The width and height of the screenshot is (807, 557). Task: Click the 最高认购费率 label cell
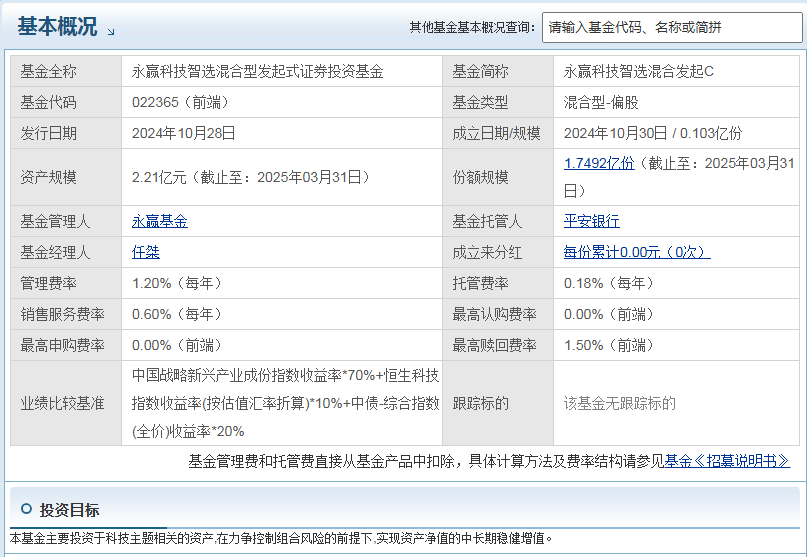(498, 314)
